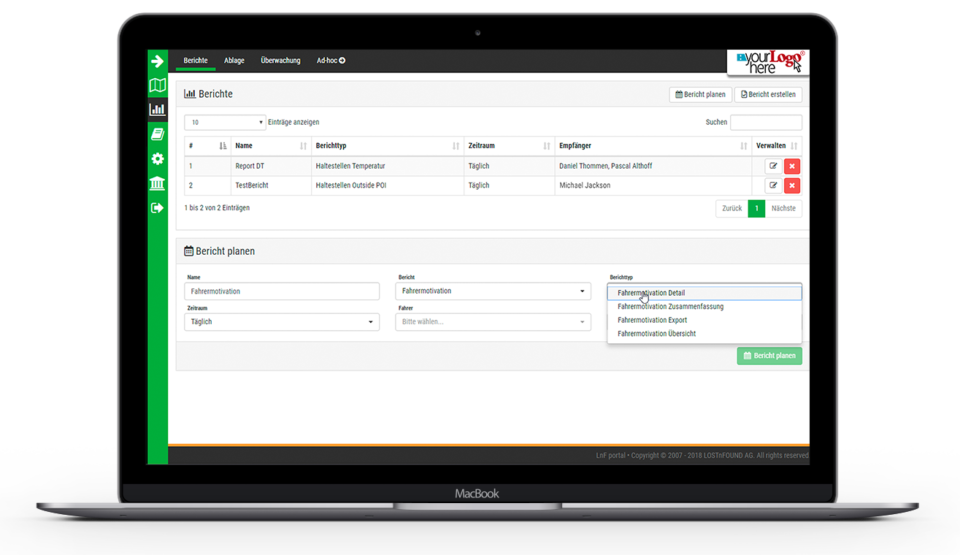Click the Suchen search field

point(765,122)
